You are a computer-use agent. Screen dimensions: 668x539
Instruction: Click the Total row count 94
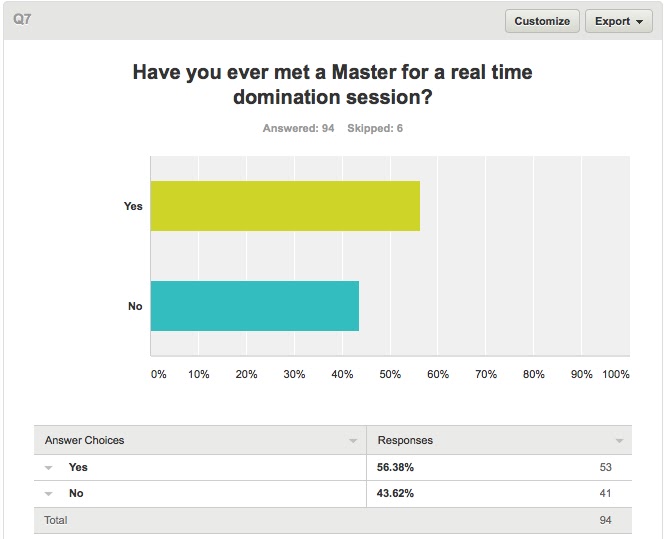tap(605, 520)
